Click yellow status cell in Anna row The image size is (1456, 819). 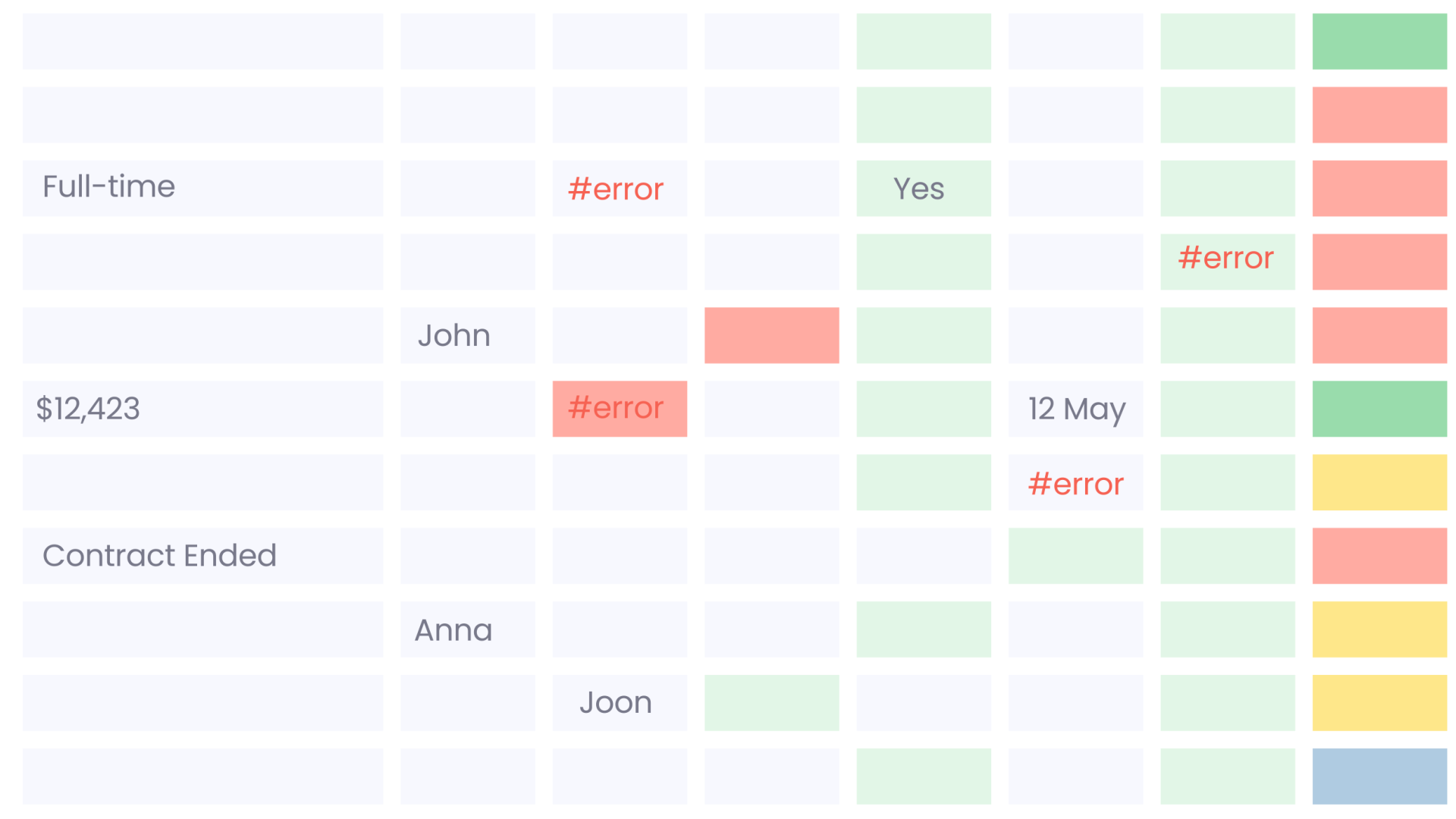pos(1379,629)
